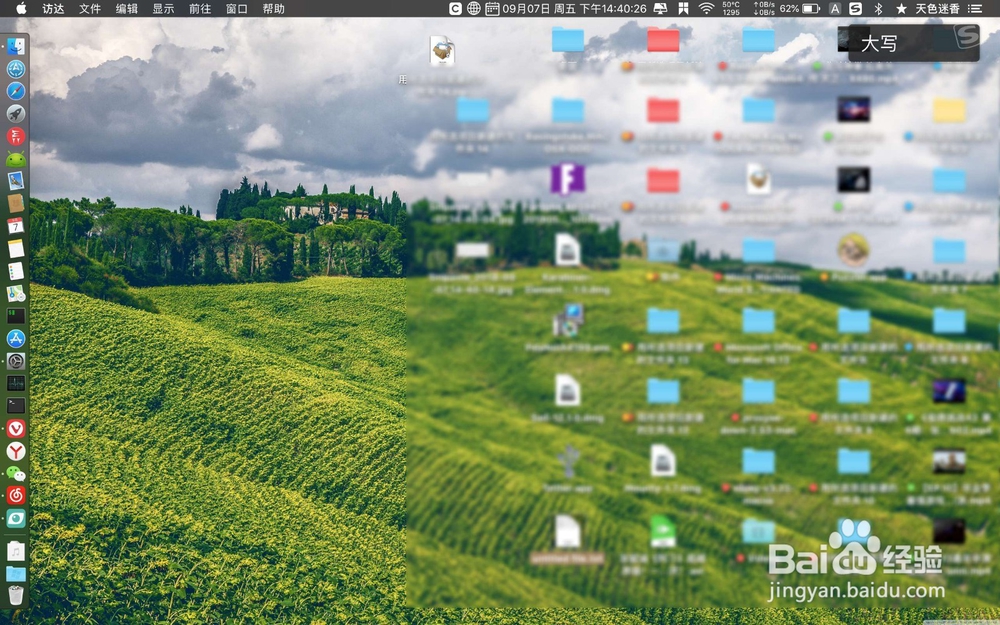Click the date and time display
The width and height of the screenshot is (1000, 625).
(x=574, y=8)
